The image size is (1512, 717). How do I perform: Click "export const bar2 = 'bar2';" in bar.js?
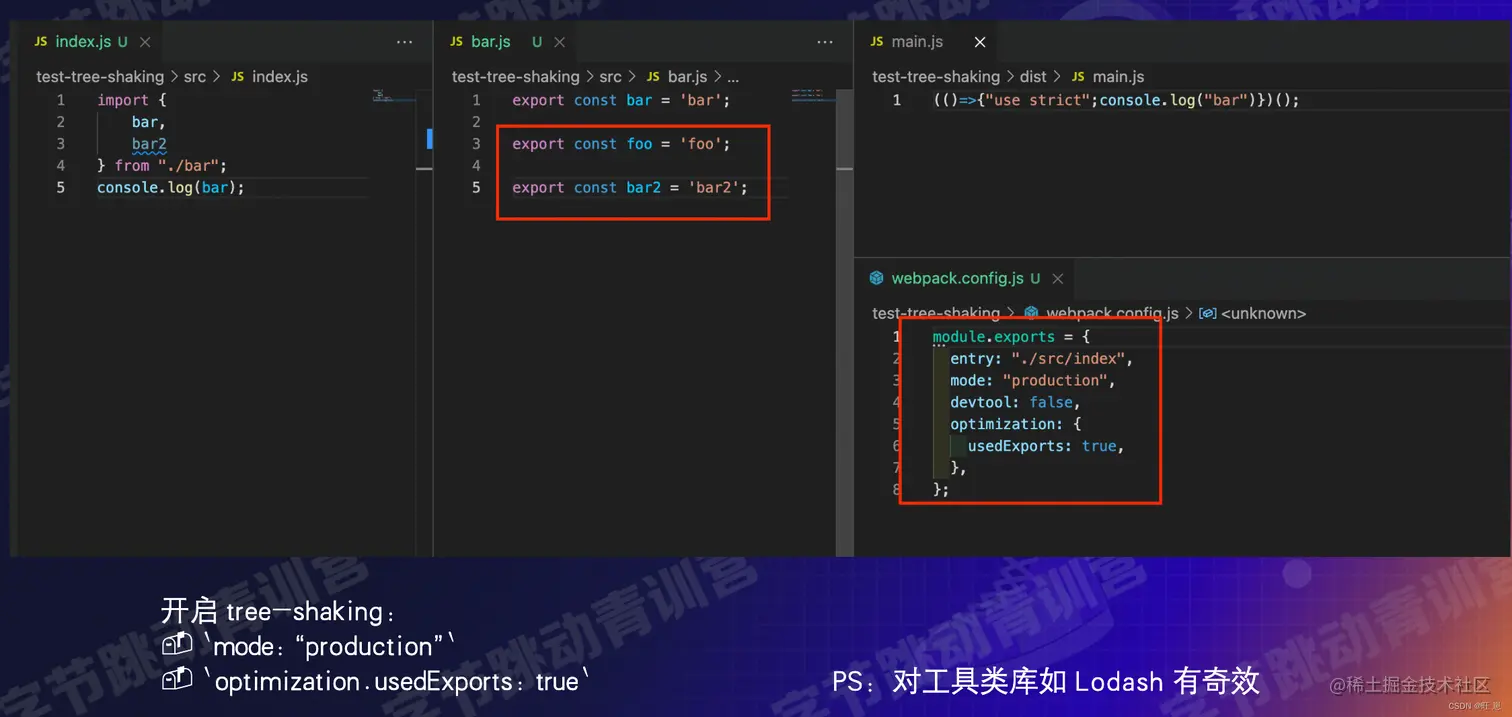(630, 188)
